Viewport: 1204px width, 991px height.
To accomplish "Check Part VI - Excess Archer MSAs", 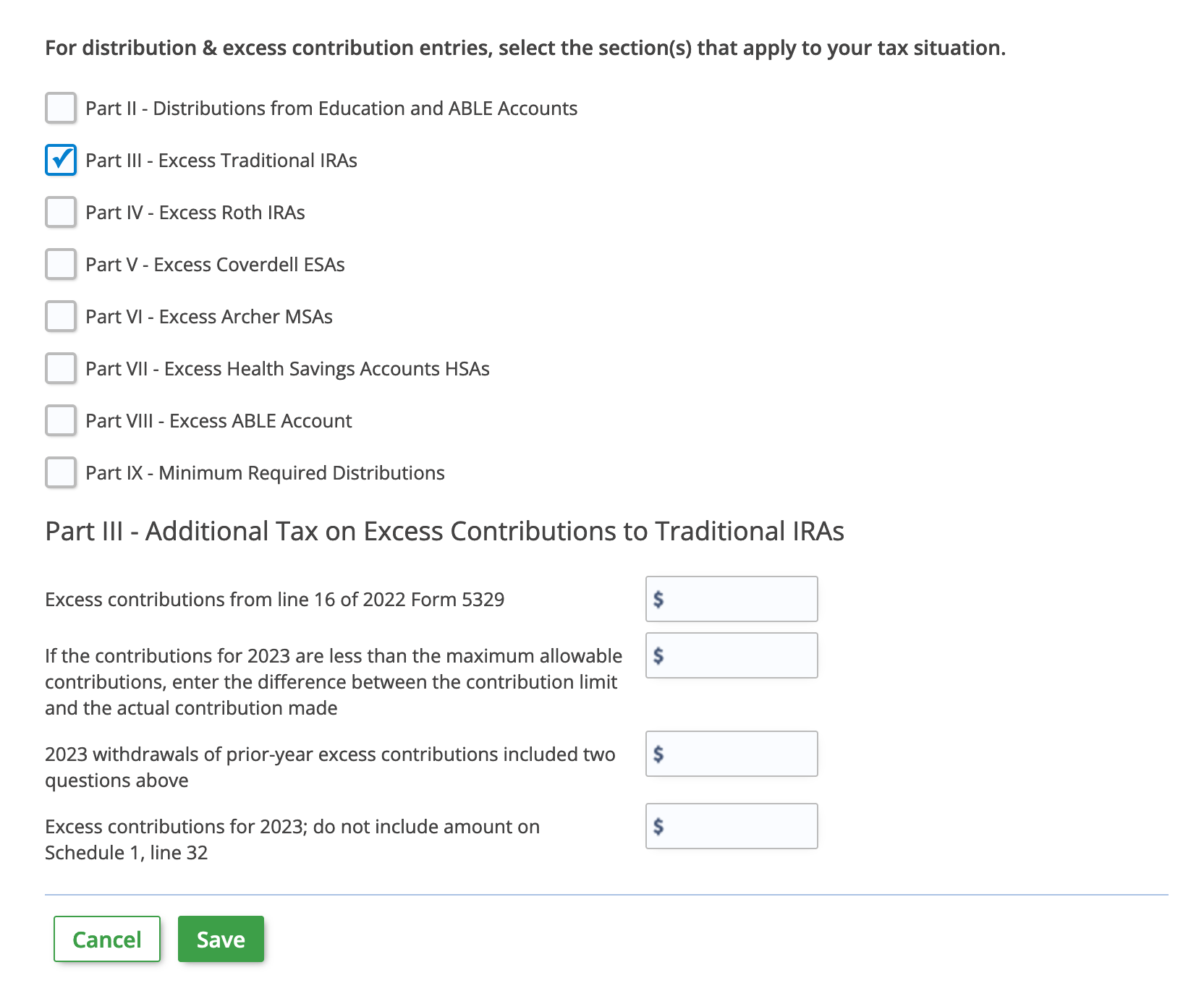I will (x=61, y=316).
